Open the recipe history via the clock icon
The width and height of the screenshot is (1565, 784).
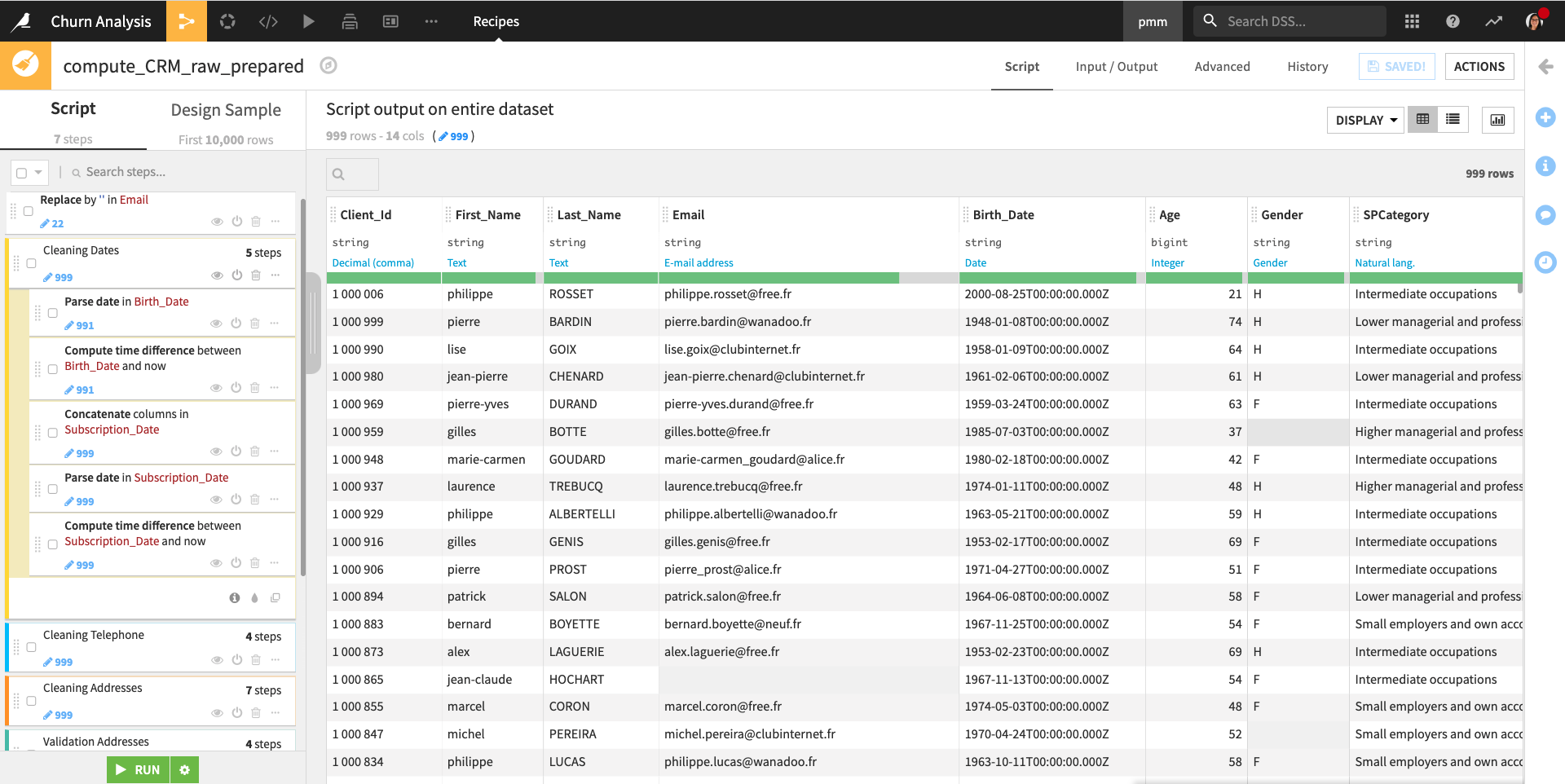click(x=1546, y=262)
